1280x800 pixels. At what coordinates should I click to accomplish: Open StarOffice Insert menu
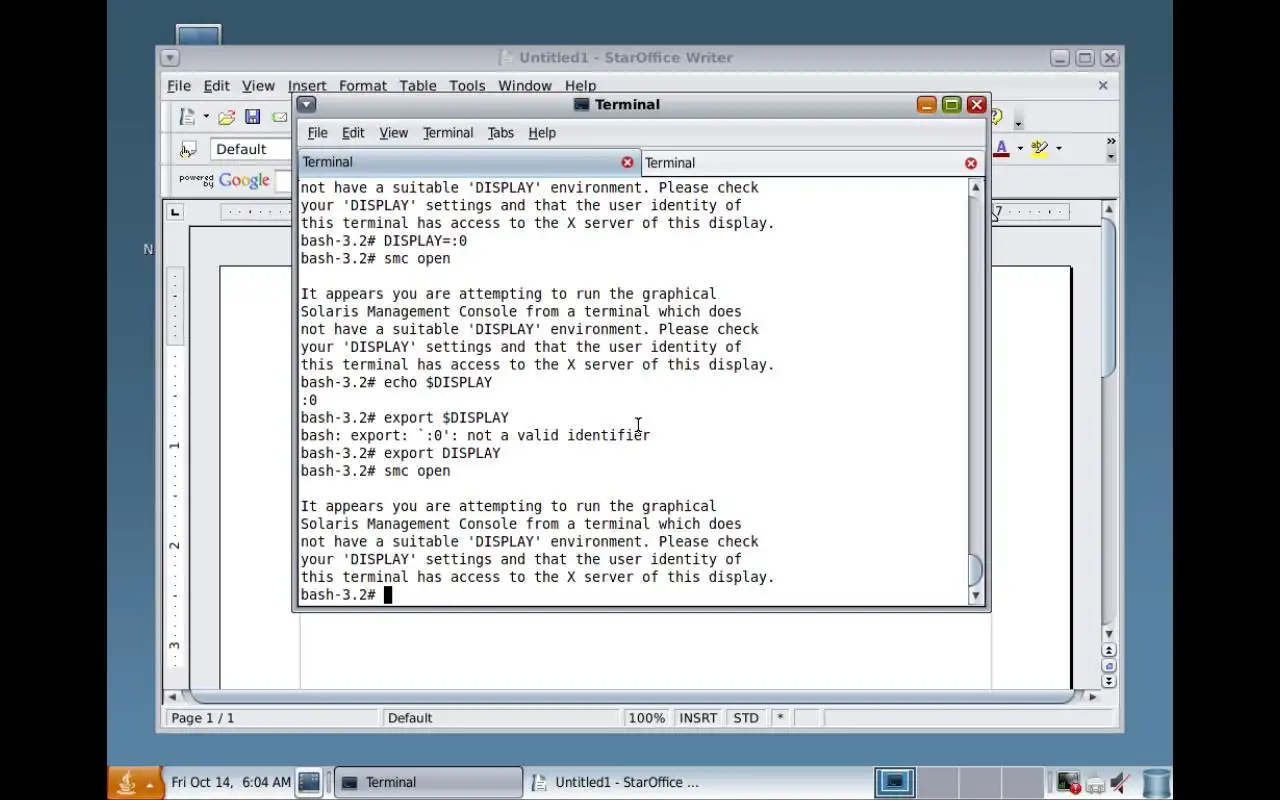tap(307, 86)
